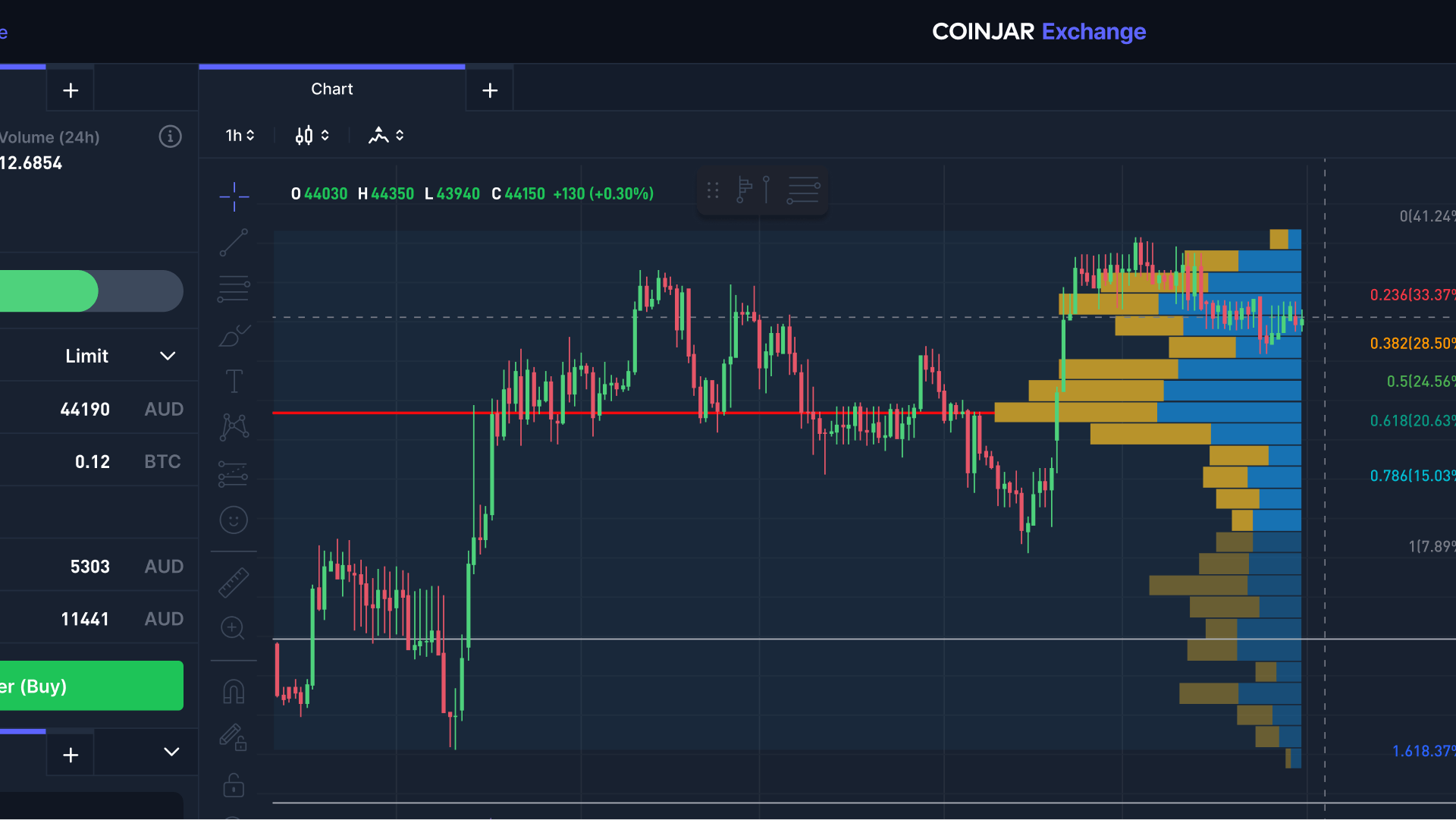Open the 1h timeframe selector

(x=238, y=135)
